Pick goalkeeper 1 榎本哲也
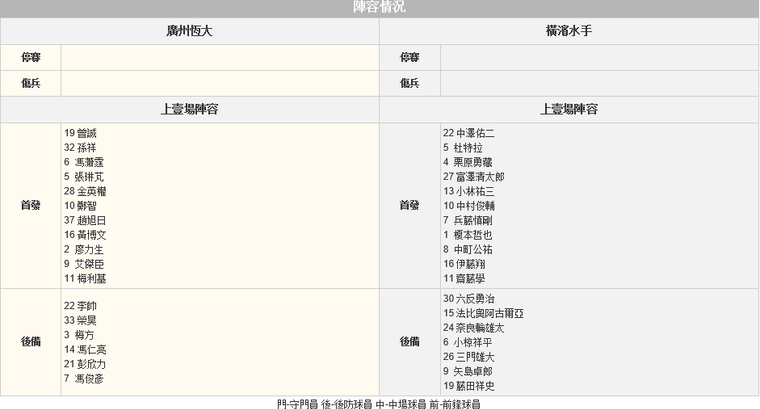 point(468,235)
